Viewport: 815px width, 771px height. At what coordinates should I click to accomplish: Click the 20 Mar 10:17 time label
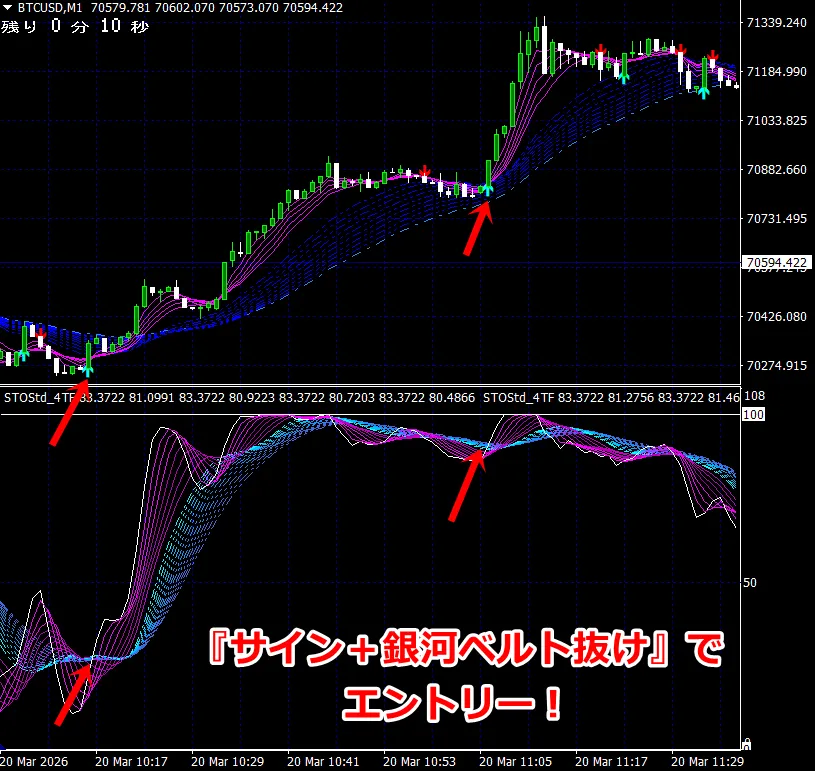coord(132,762)
